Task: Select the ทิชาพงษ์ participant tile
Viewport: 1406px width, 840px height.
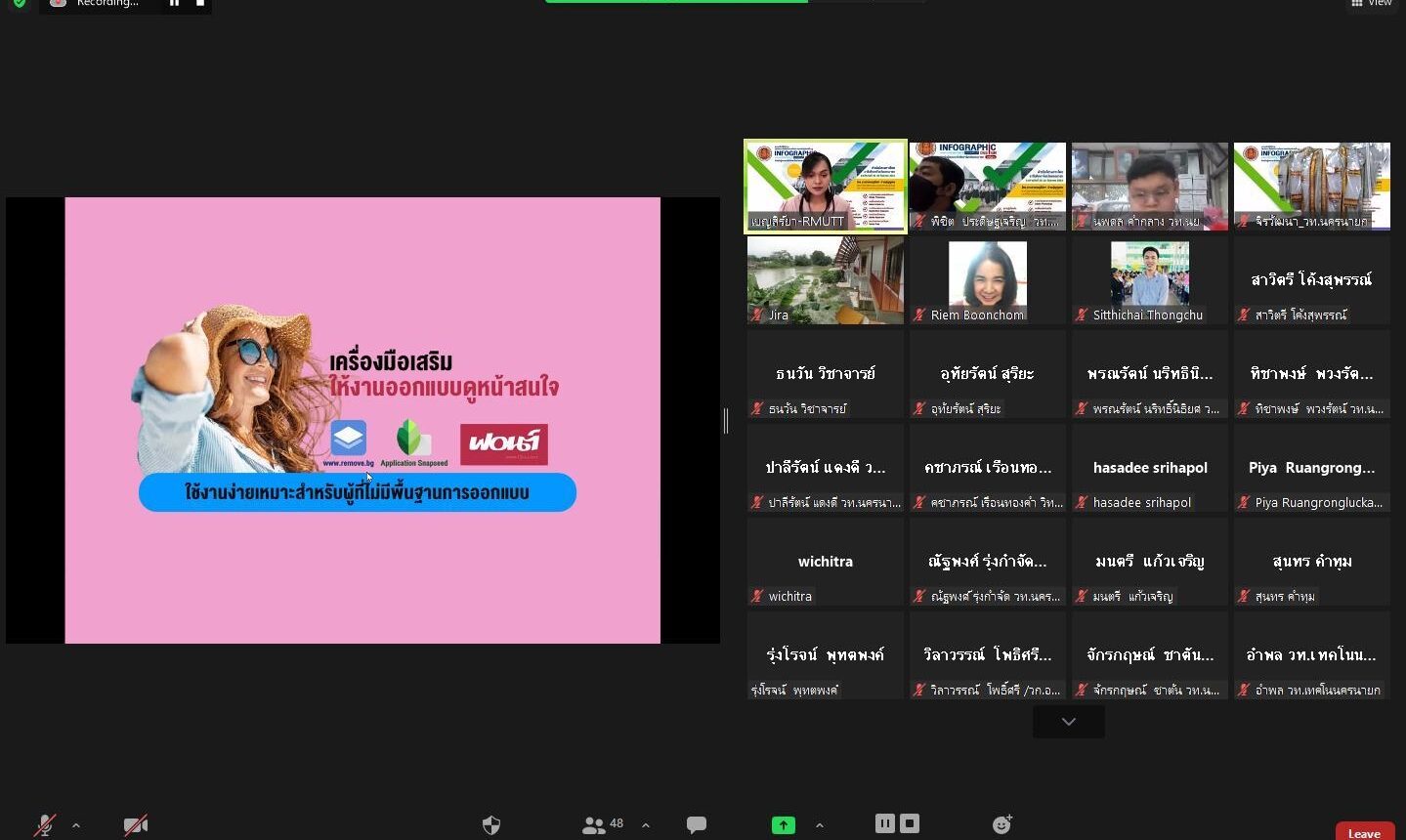Action: [1312, 374]
